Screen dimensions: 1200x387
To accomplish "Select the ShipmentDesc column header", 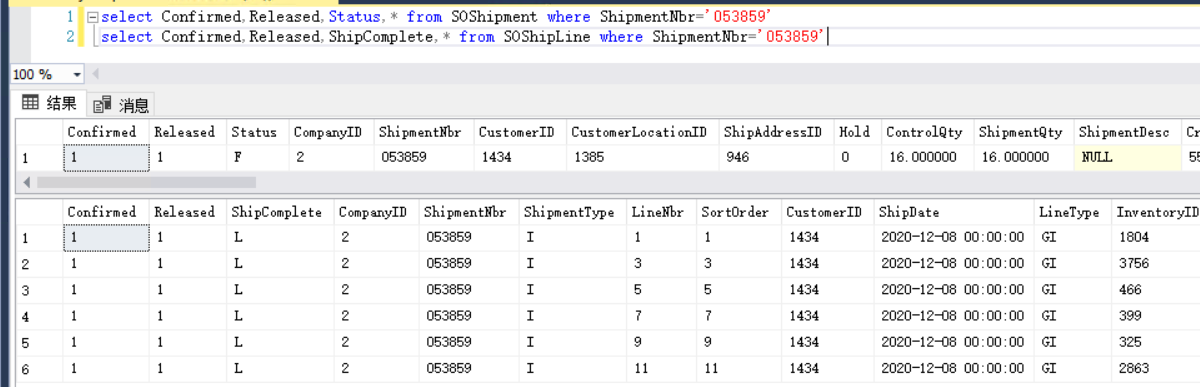I will [1128, 132].
